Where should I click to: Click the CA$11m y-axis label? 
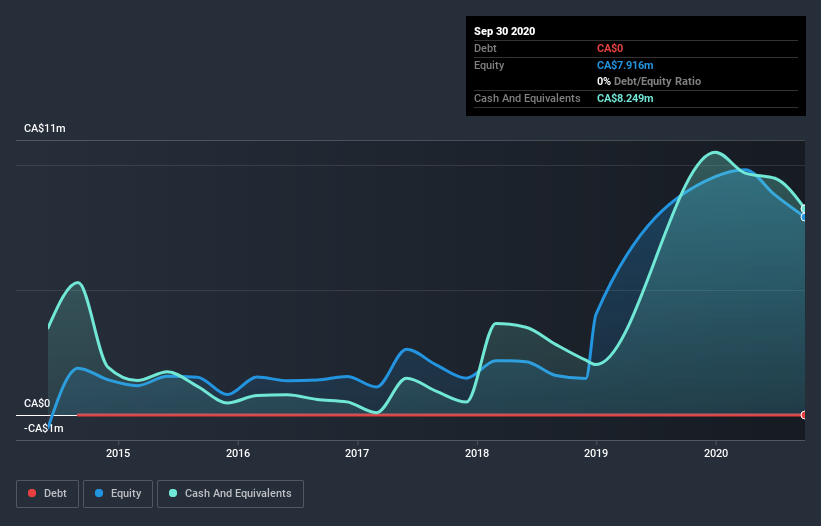[45, 128]
